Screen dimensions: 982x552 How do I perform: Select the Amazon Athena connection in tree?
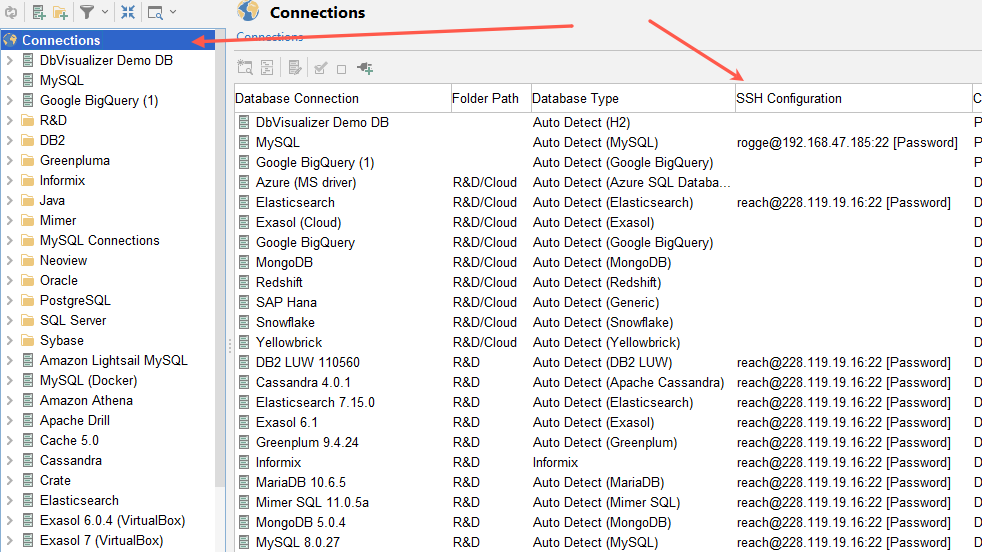[x=86, y=400]
